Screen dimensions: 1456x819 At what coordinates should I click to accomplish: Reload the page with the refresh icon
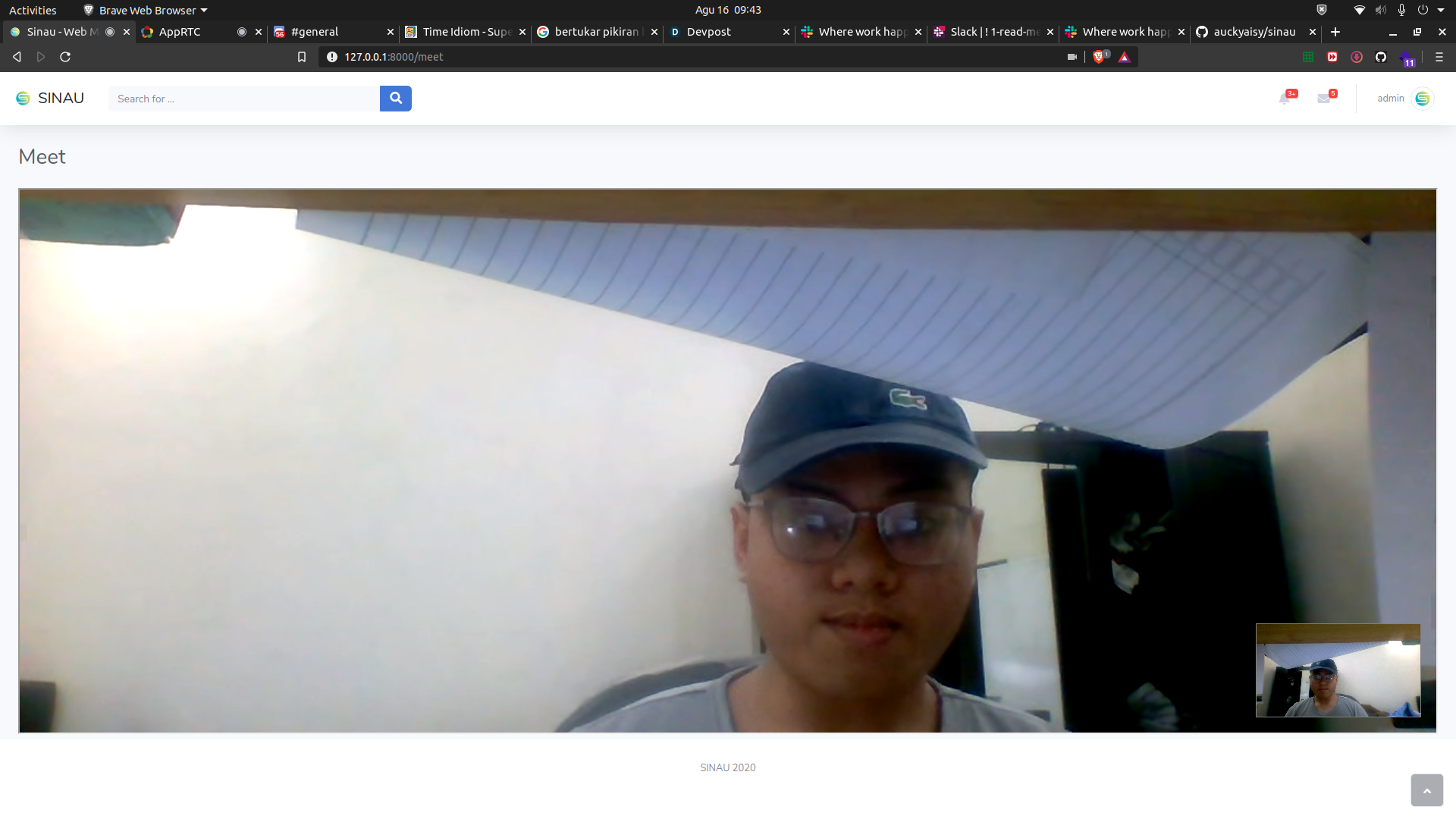pyautogui.click(x=65, y=57)
